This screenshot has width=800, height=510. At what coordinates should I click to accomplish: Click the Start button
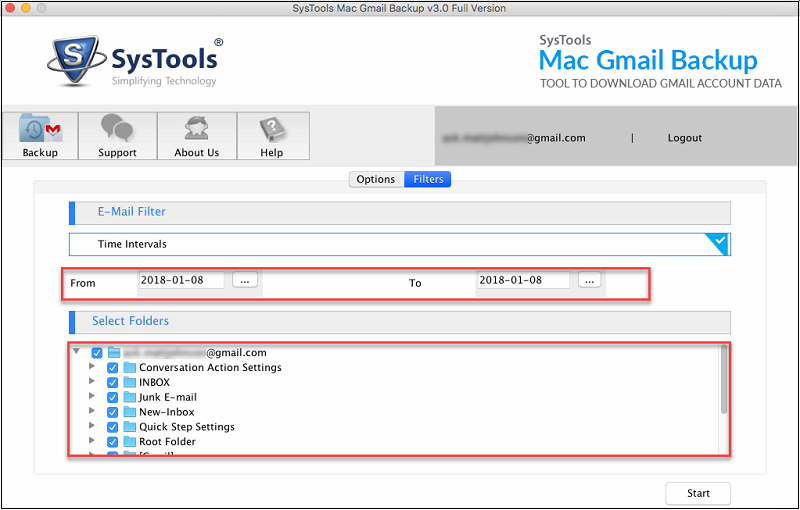(698, 493)
